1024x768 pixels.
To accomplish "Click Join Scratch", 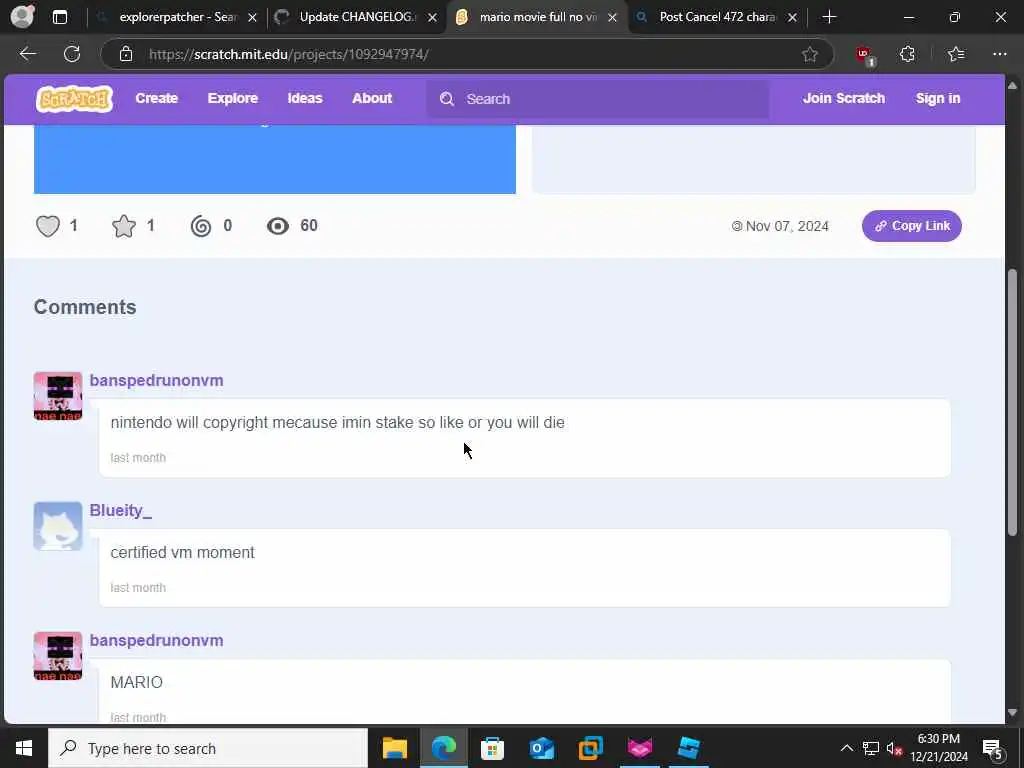I will click(x=844, y=99).
